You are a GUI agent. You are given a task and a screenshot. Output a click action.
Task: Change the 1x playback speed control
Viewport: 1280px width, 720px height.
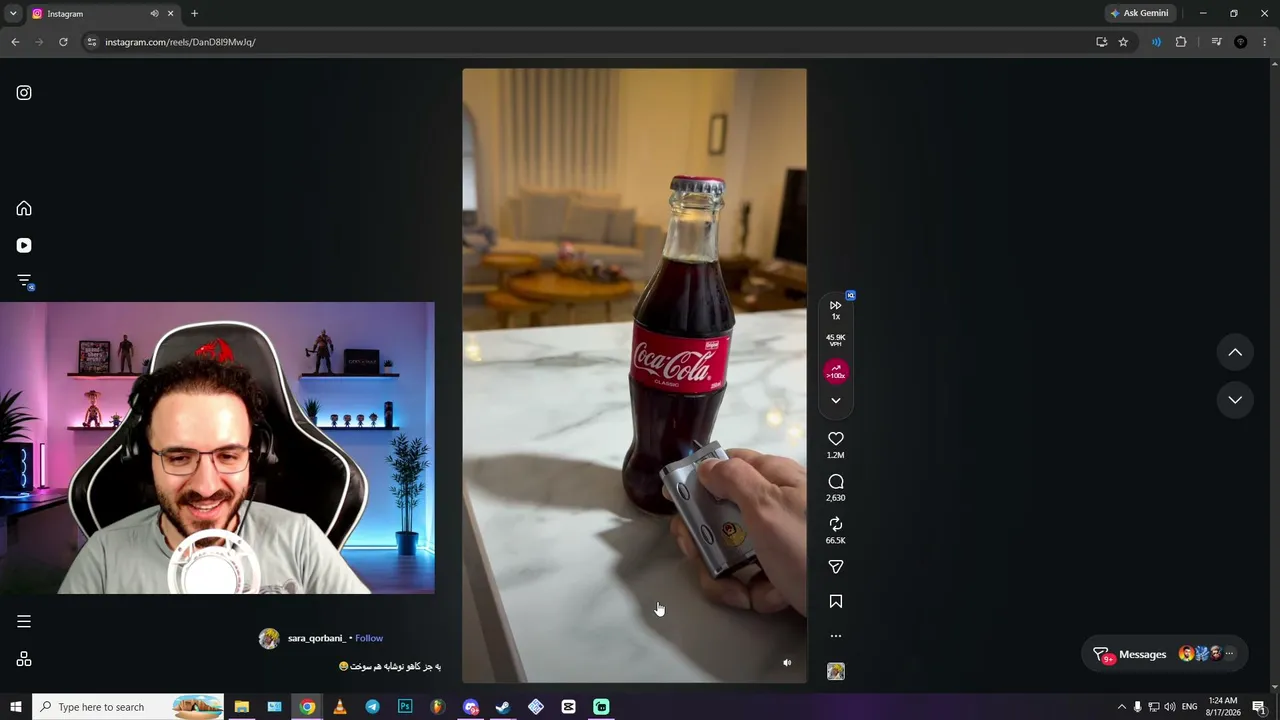coord(836,310)
